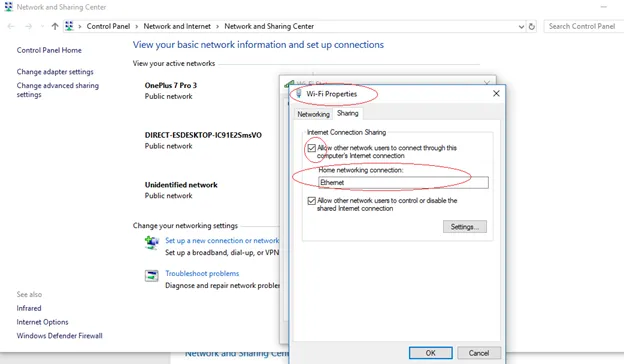Cancel the Wi-Fi Properties dialog
624x364 pixels.
pyautogui.click(x=479, y=353)
